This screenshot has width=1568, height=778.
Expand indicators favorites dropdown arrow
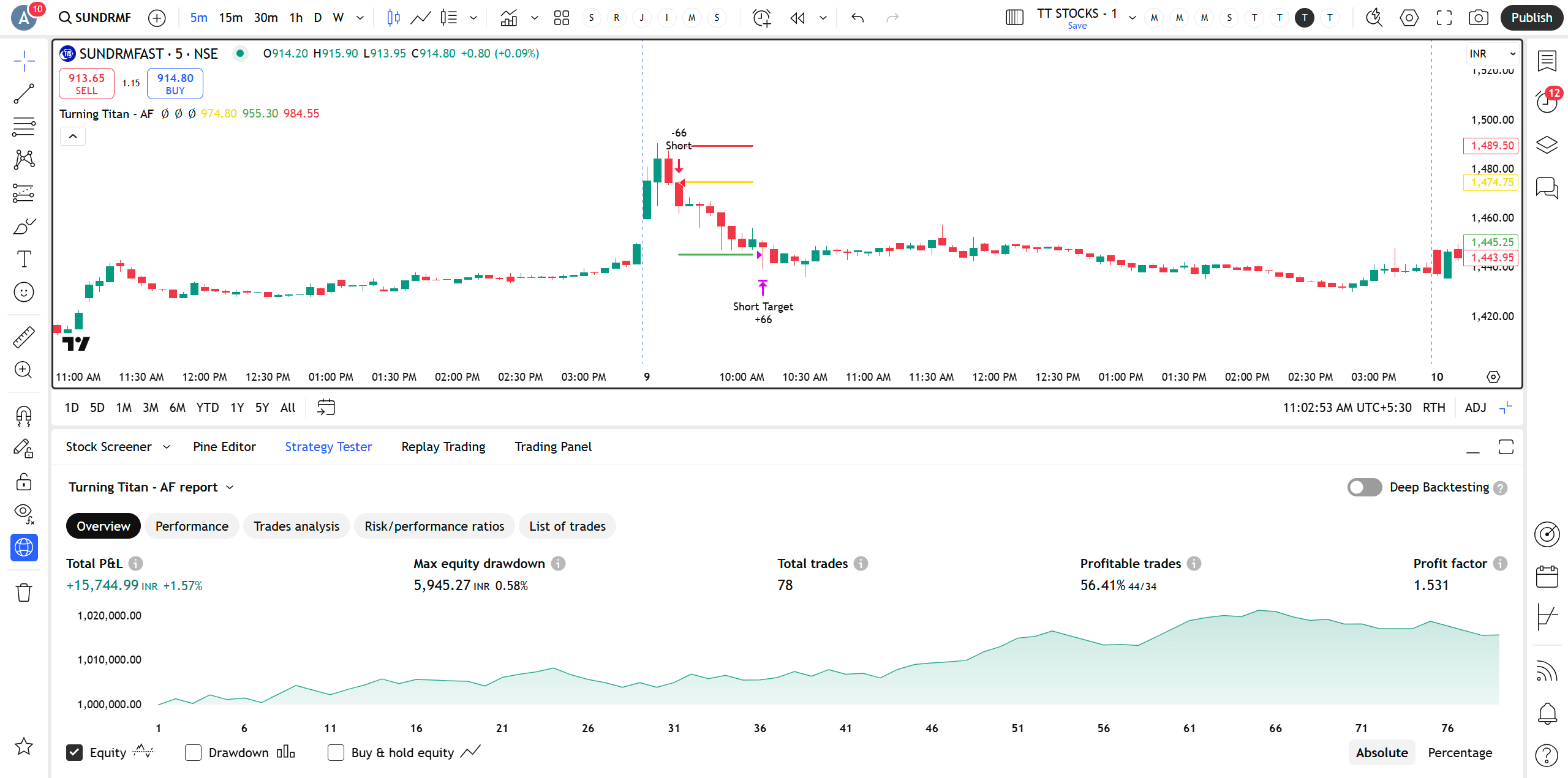(x=535, y=18)
